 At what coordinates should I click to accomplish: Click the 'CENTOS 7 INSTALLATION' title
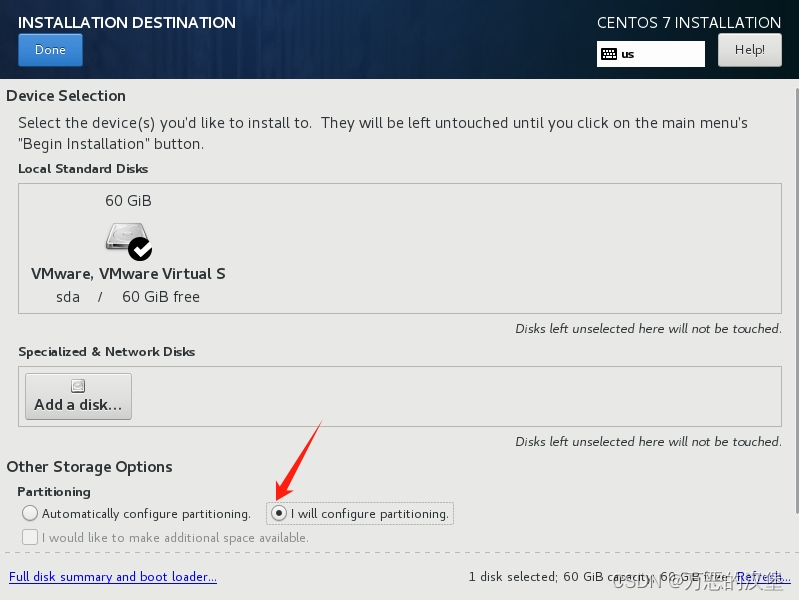click(x=689, y=22)
